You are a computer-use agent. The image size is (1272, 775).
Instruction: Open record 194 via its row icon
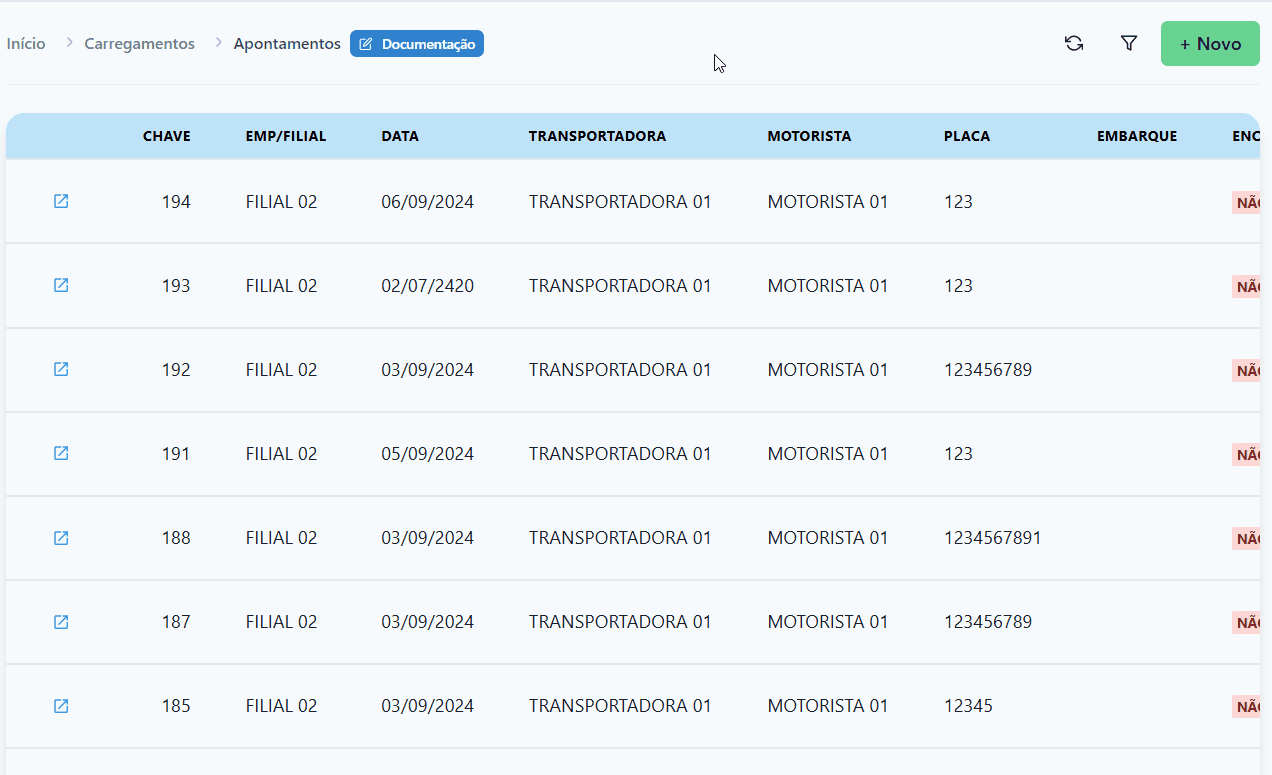(61, 201)
